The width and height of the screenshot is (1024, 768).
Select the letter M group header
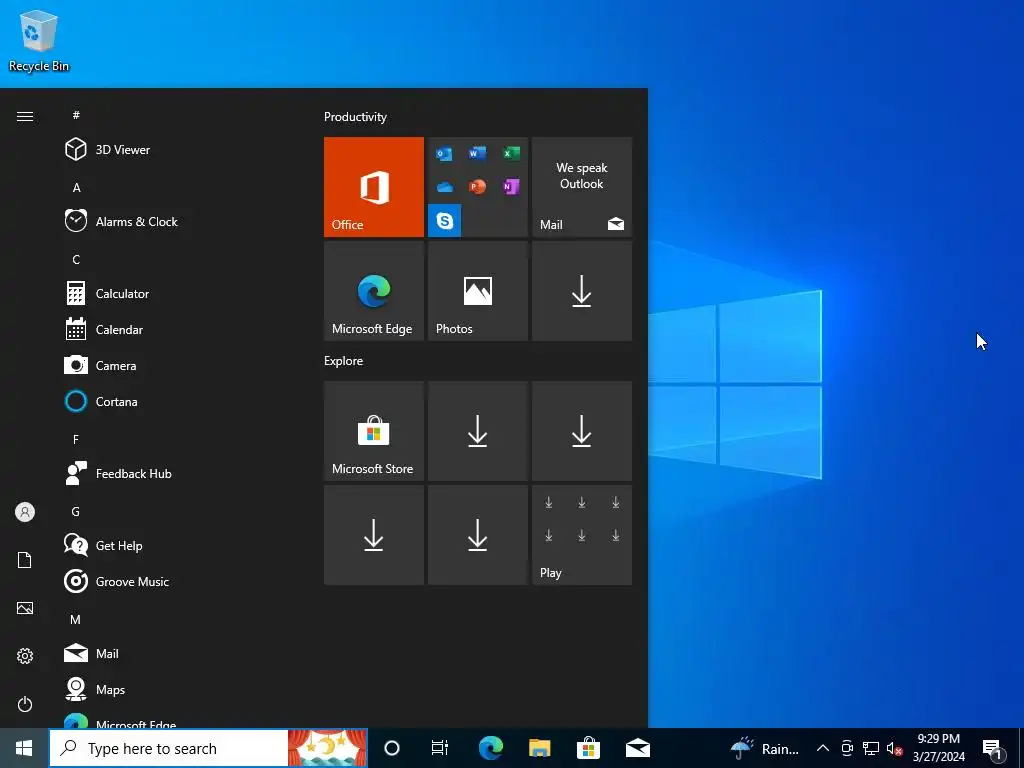click(x=76, y=620)
